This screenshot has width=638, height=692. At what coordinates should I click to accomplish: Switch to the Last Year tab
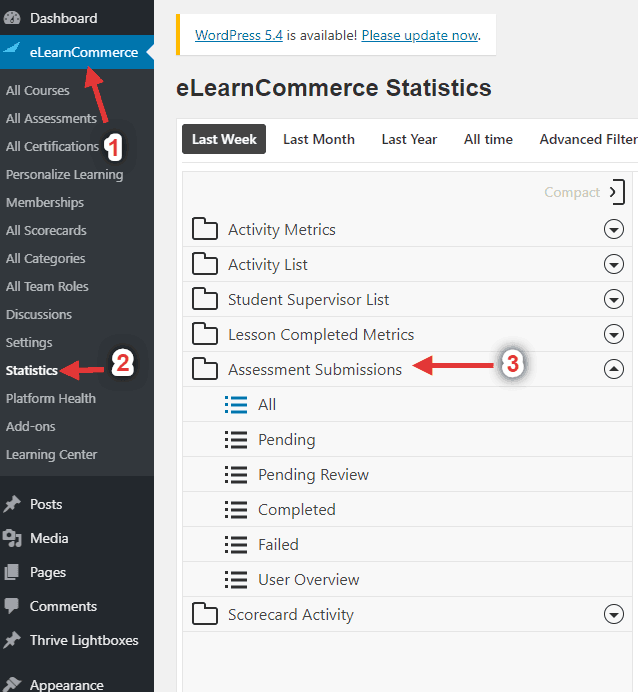[x=409, y=139]
